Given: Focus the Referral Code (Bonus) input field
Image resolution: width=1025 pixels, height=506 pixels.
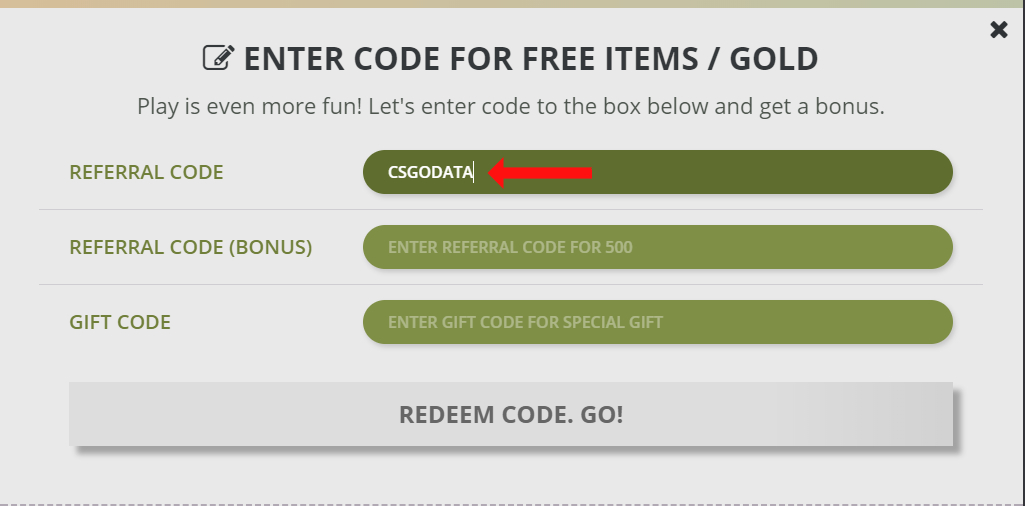Looking at the screenshot, I should (x=657, y=247).
